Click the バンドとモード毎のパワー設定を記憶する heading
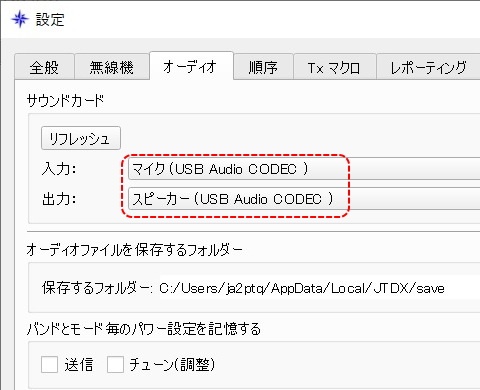Viewport: 480px width, 390px height. tap(144, 328)
